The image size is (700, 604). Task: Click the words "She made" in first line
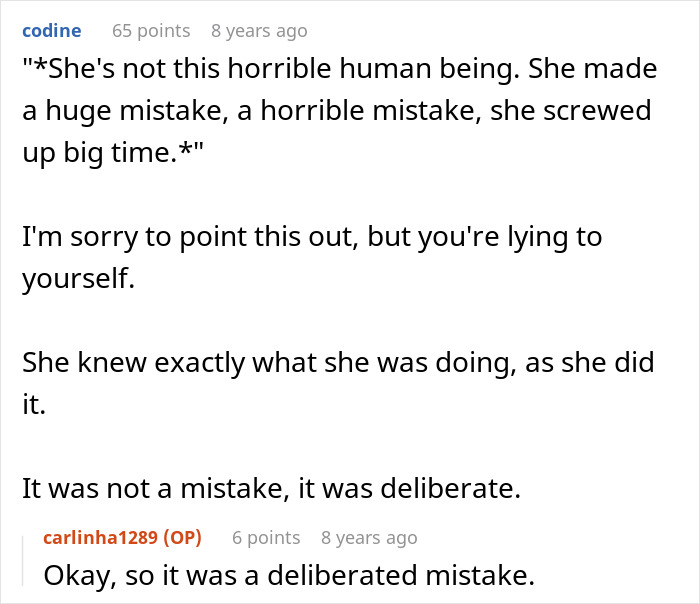(592, 69)
